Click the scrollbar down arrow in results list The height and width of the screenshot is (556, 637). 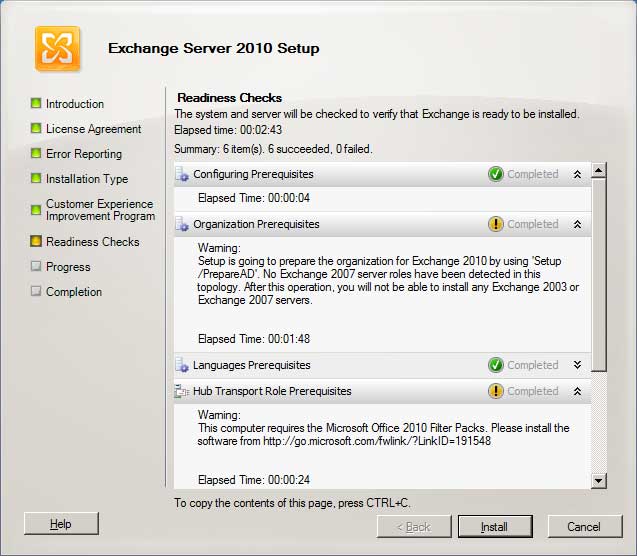coord(599,481)
